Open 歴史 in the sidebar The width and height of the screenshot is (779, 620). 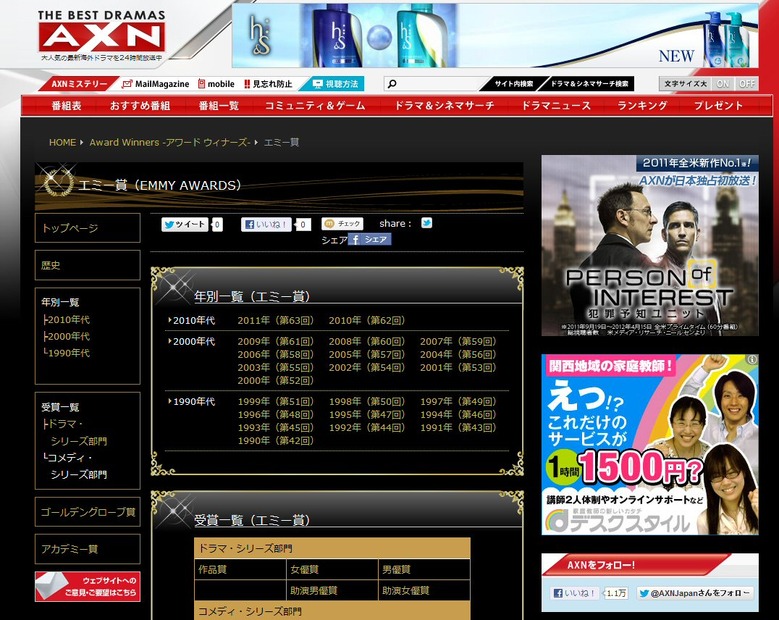tap(87, 265)
